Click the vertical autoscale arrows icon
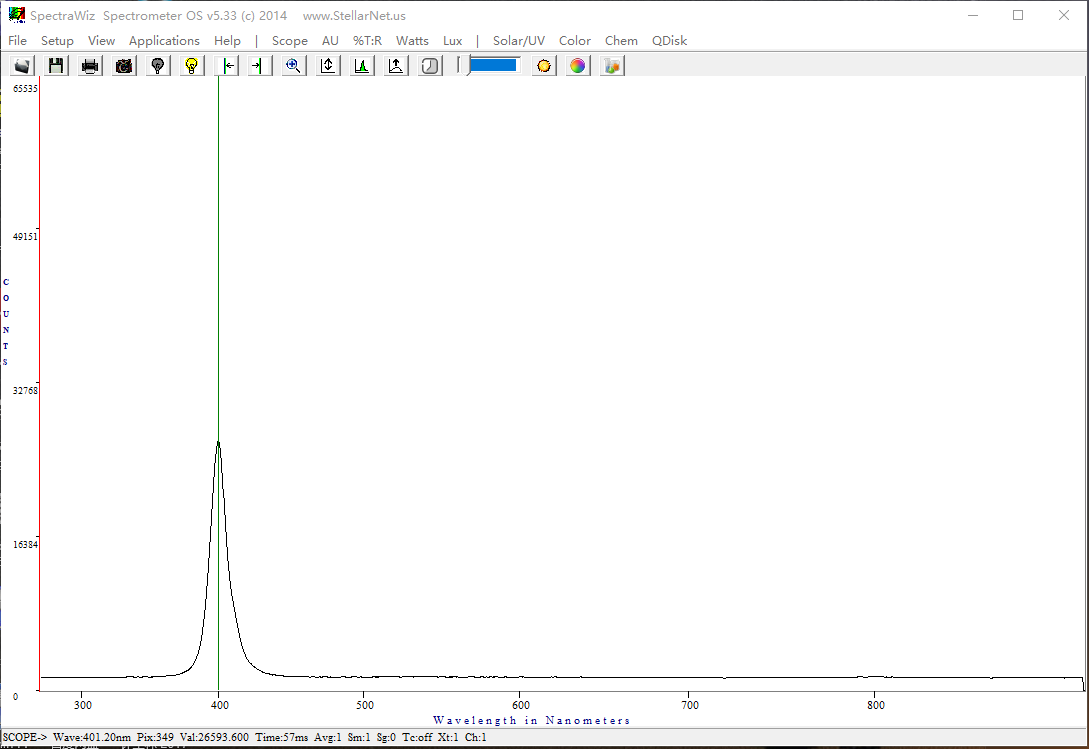The image size is (1089, 749). (328, 66)
